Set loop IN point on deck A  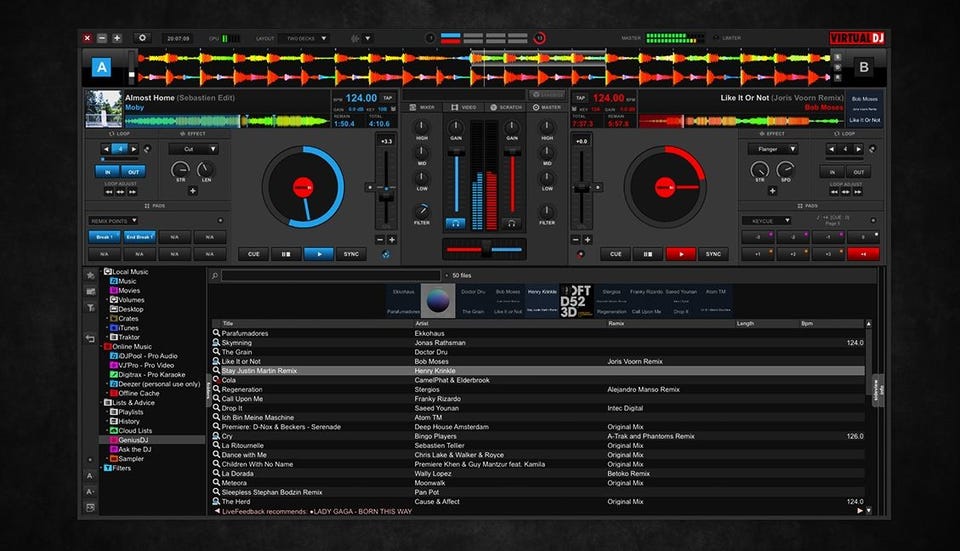pos(108,172)
